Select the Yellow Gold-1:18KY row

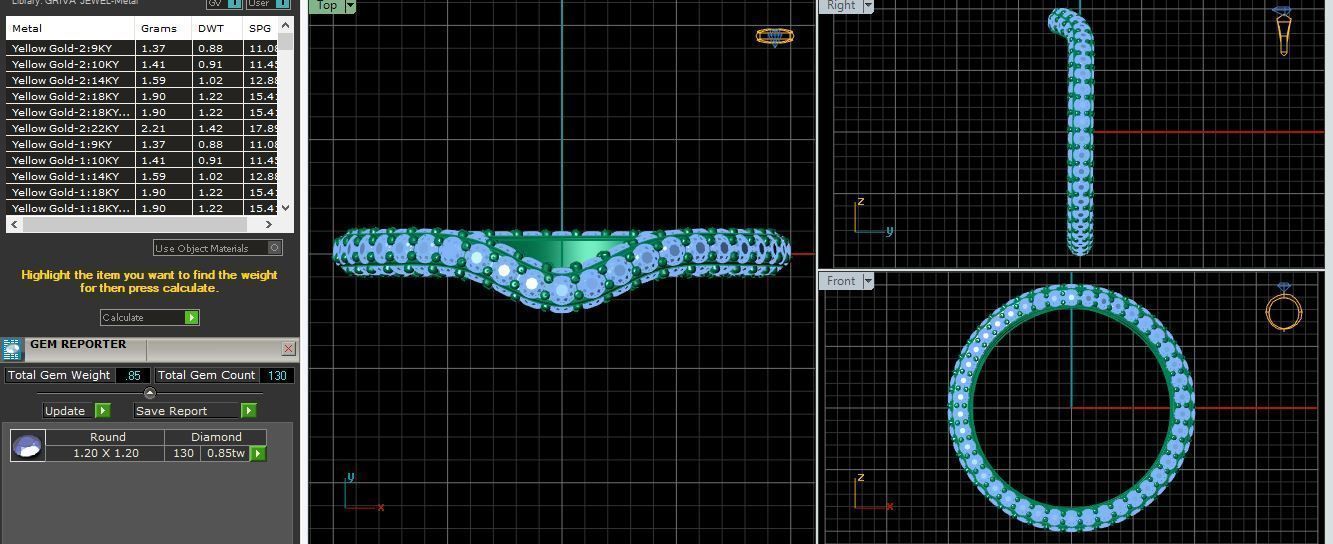pyautogui.click(x=142, y=192)
